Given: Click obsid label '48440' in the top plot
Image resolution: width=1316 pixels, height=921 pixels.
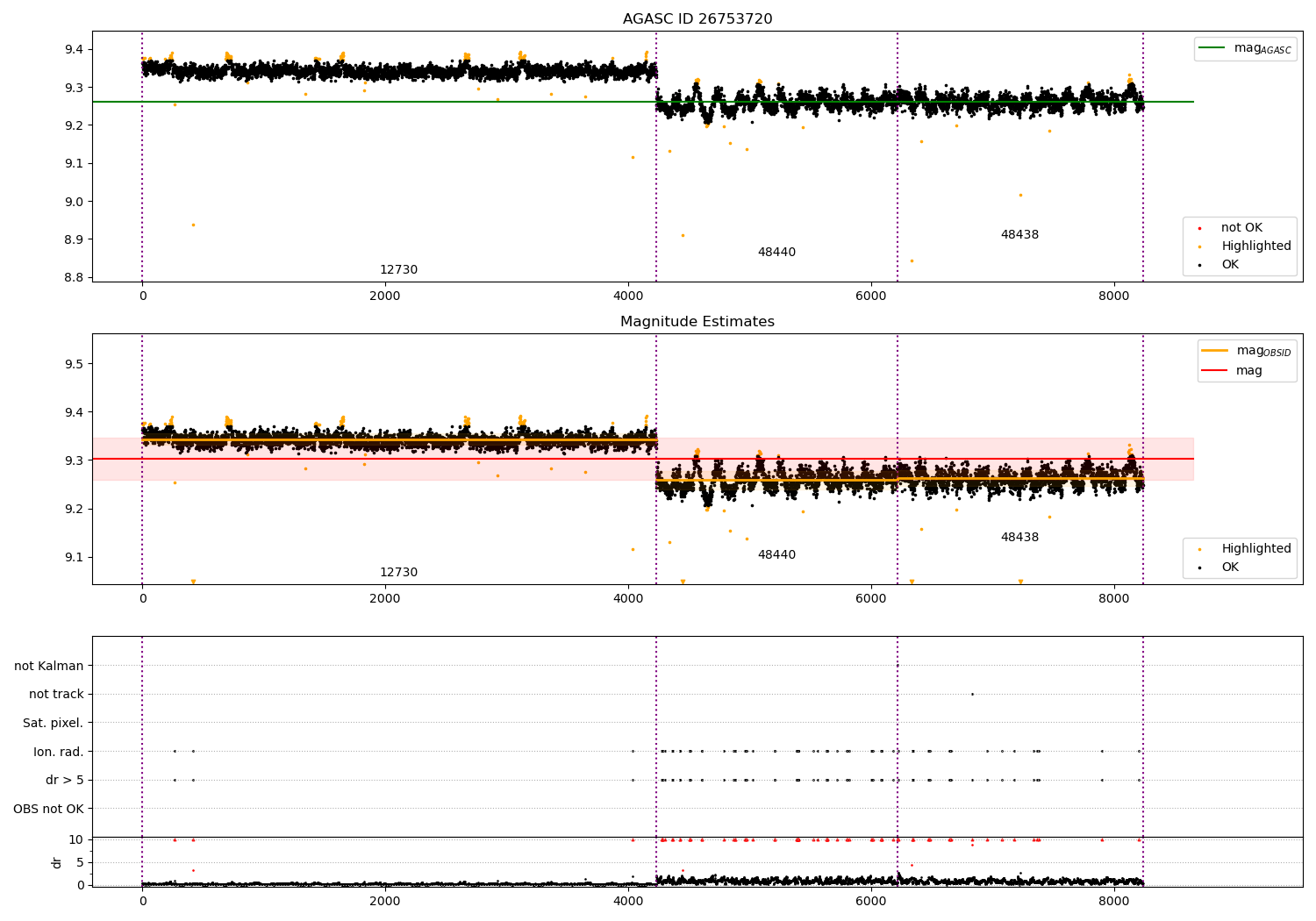Looking at the screenshot, I should coord(776,253).
